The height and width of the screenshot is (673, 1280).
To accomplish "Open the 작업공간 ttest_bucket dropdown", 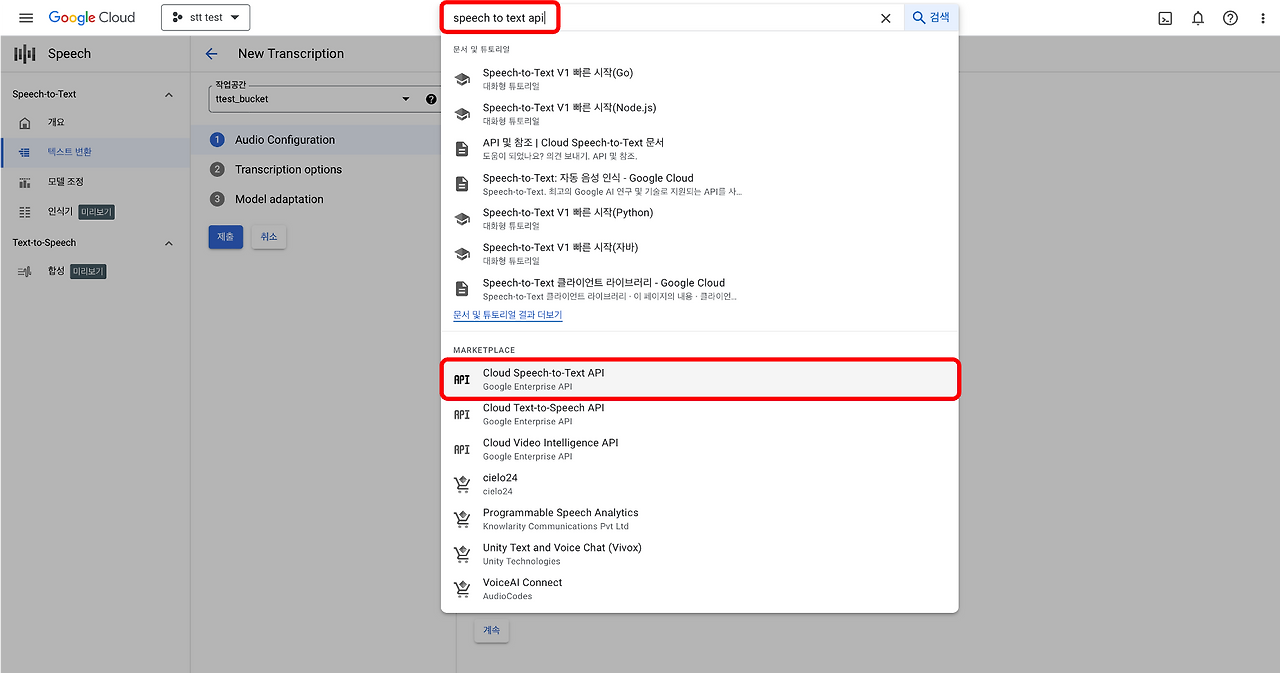I will pos(313,99).
